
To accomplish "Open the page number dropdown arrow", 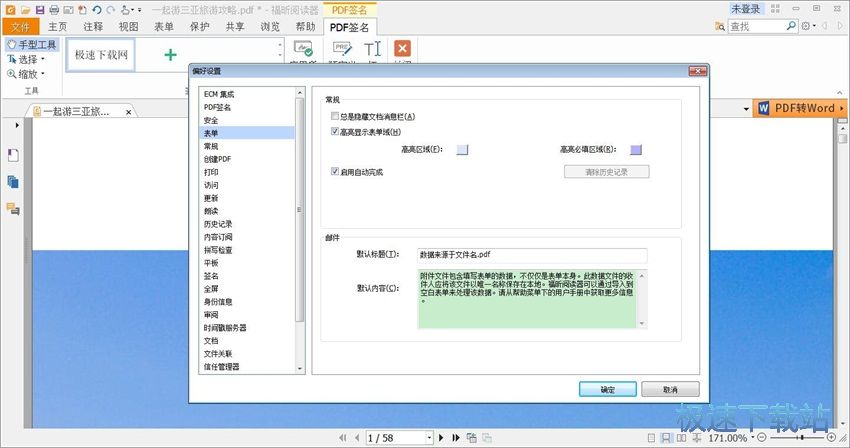I will pyautogui.click(x=429, y=438).
